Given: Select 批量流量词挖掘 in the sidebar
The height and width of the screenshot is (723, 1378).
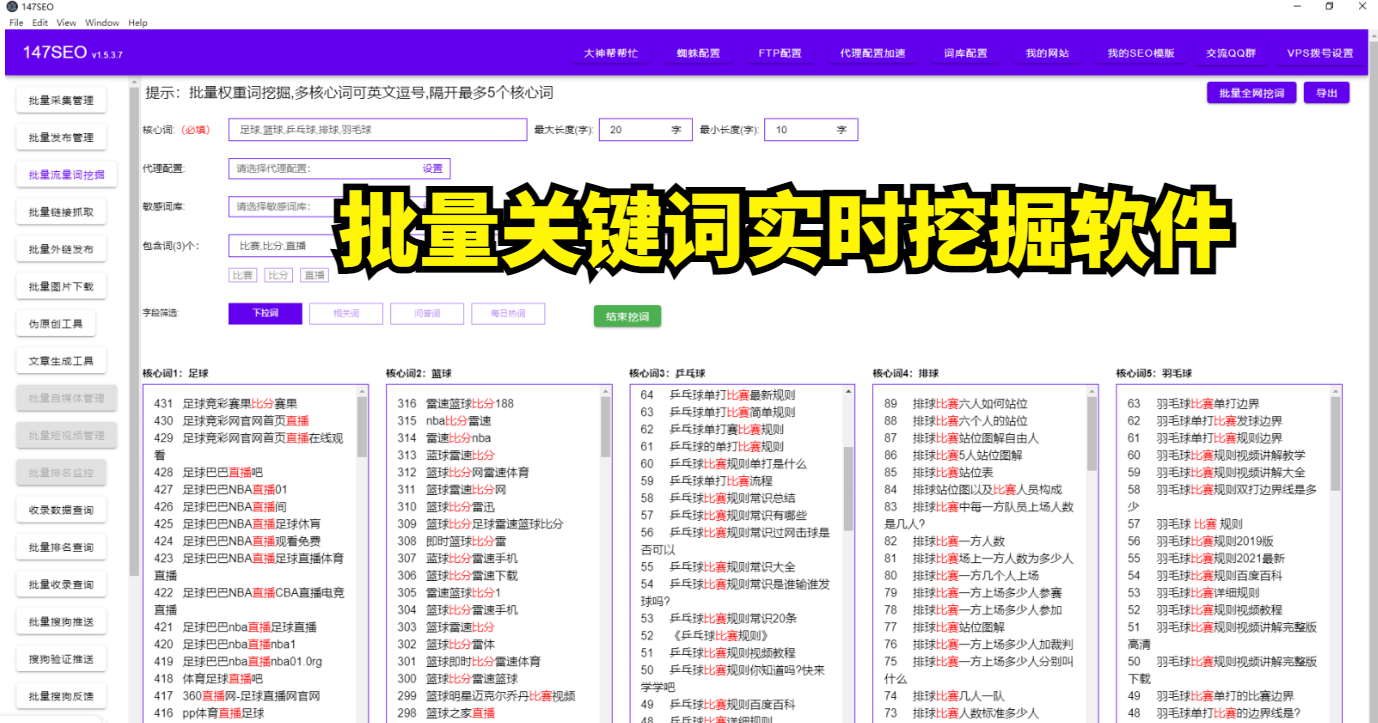Looking at the screenshot, I should click(64, 173).
